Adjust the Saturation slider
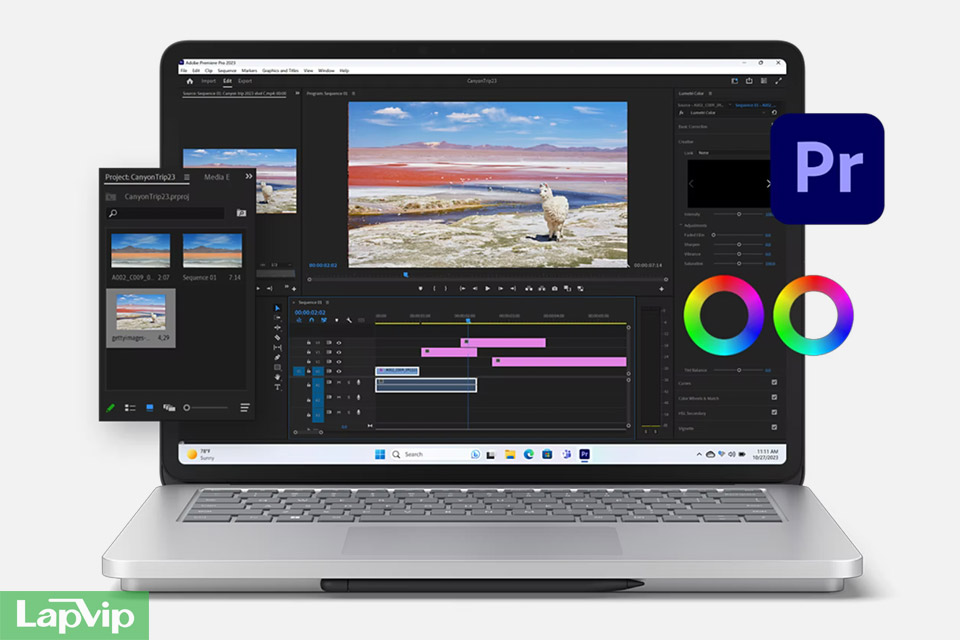The image size is (960, 640). click(x=739, y=263)
